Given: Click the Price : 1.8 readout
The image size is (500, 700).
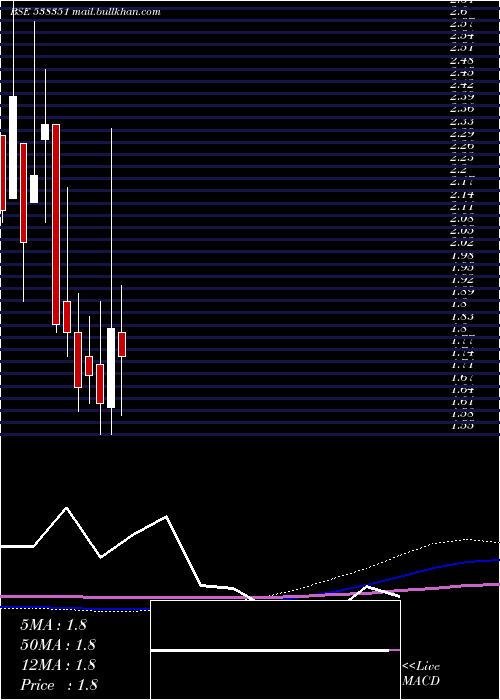Looking at the screenshot, I should (x=59, y=685).
